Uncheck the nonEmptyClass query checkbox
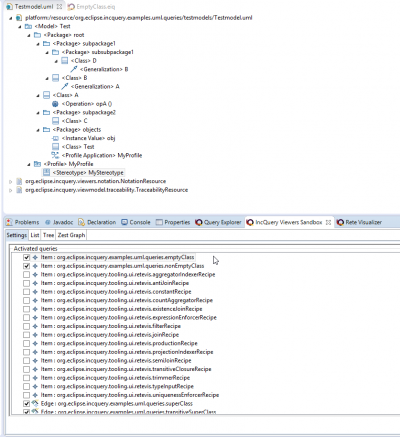Viewport: 400px width, 437px height. pyautogui.click(x=26, y=266)
